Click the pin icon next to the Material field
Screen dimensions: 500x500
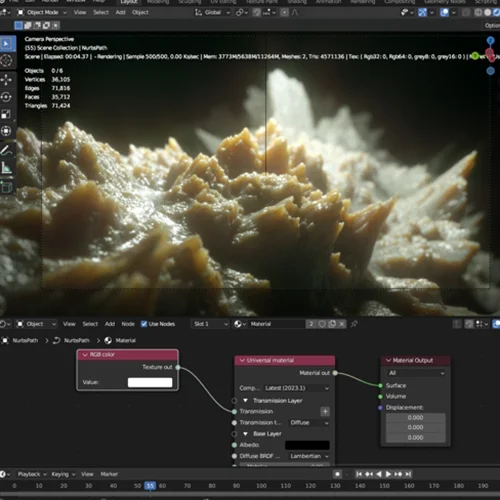354,324
